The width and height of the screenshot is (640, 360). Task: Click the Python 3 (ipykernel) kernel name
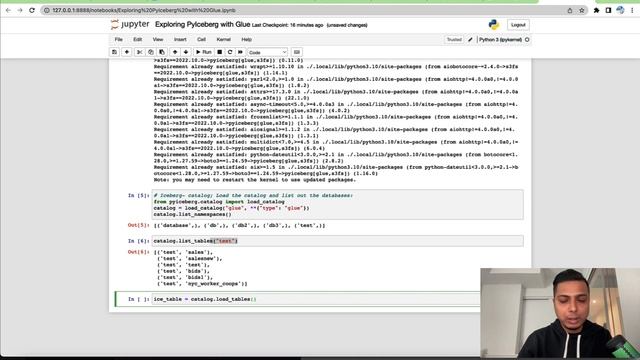pyautogui.click(x=500, y=40)
